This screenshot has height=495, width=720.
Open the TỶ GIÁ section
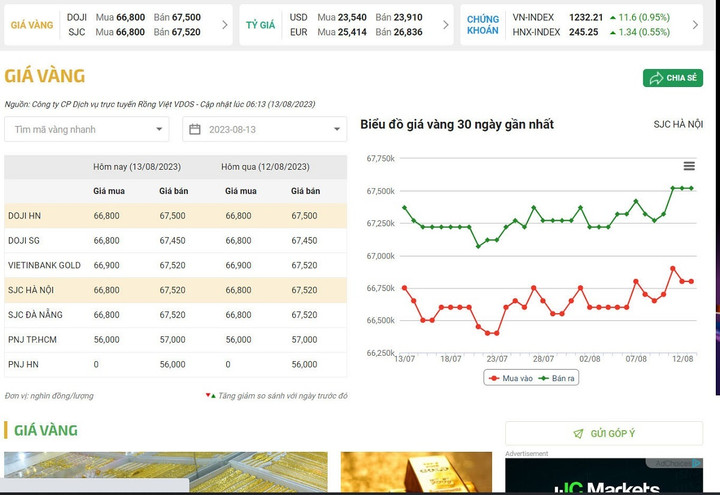[260, 25]
